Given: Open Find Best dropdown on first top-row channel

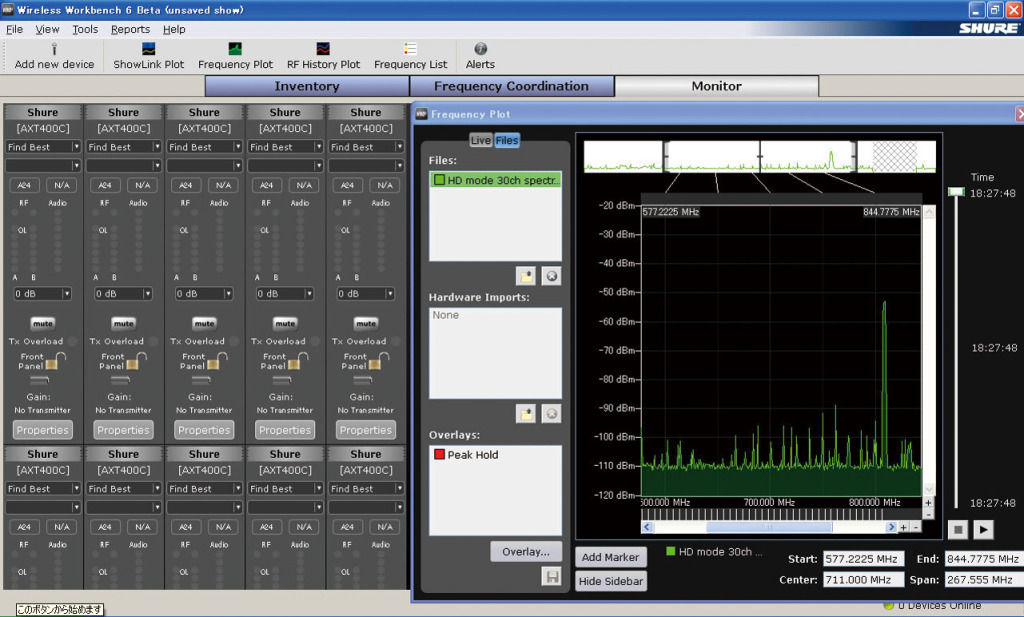Looking at the screenshot, I should [x=43, y=147].
